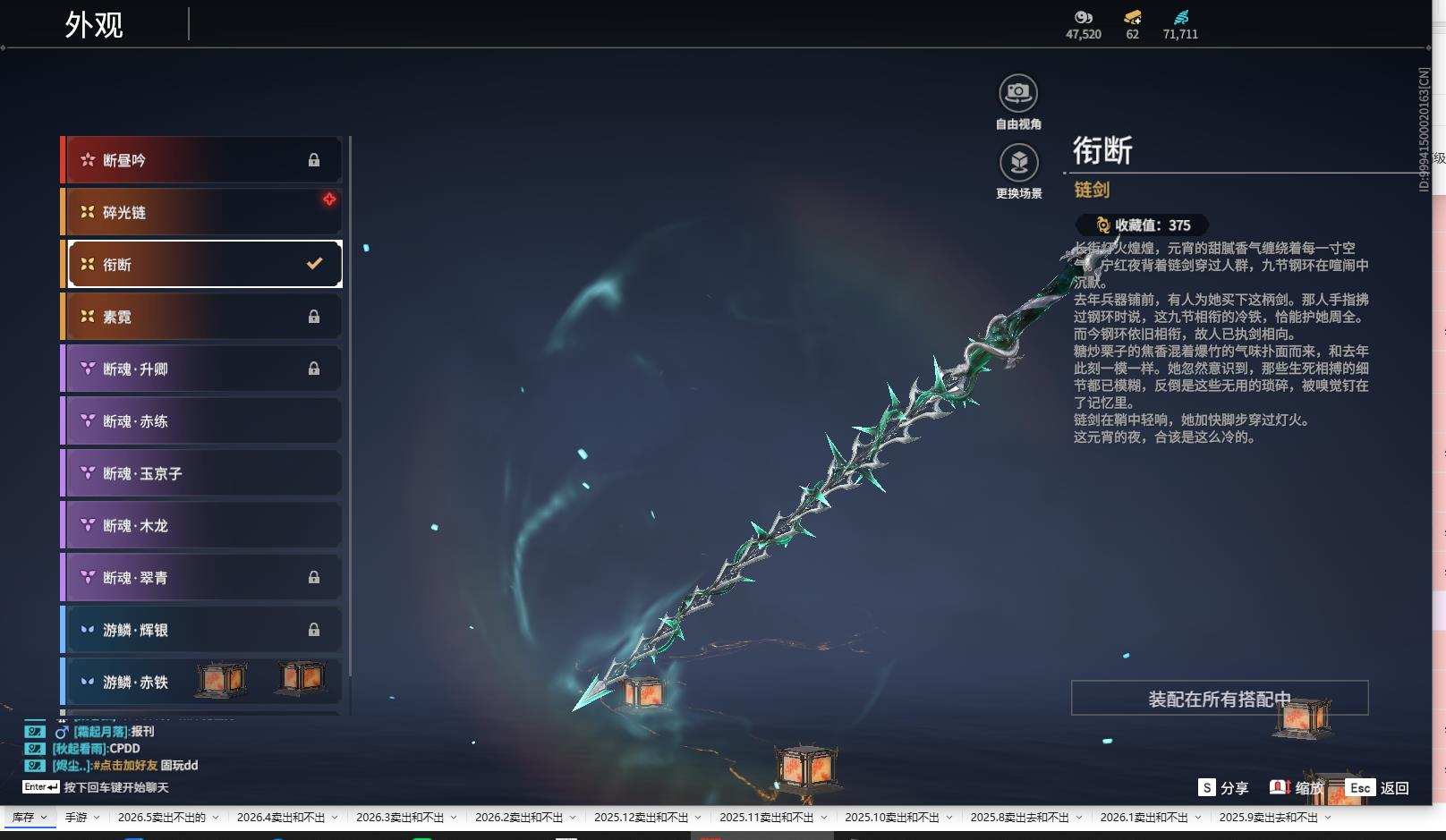Image resolution: width=1446 pixels, height=840 pixels.
Task: Click the blue rarity icon beside 游鳞·赤铁
Action: click(x=88, y=682)
